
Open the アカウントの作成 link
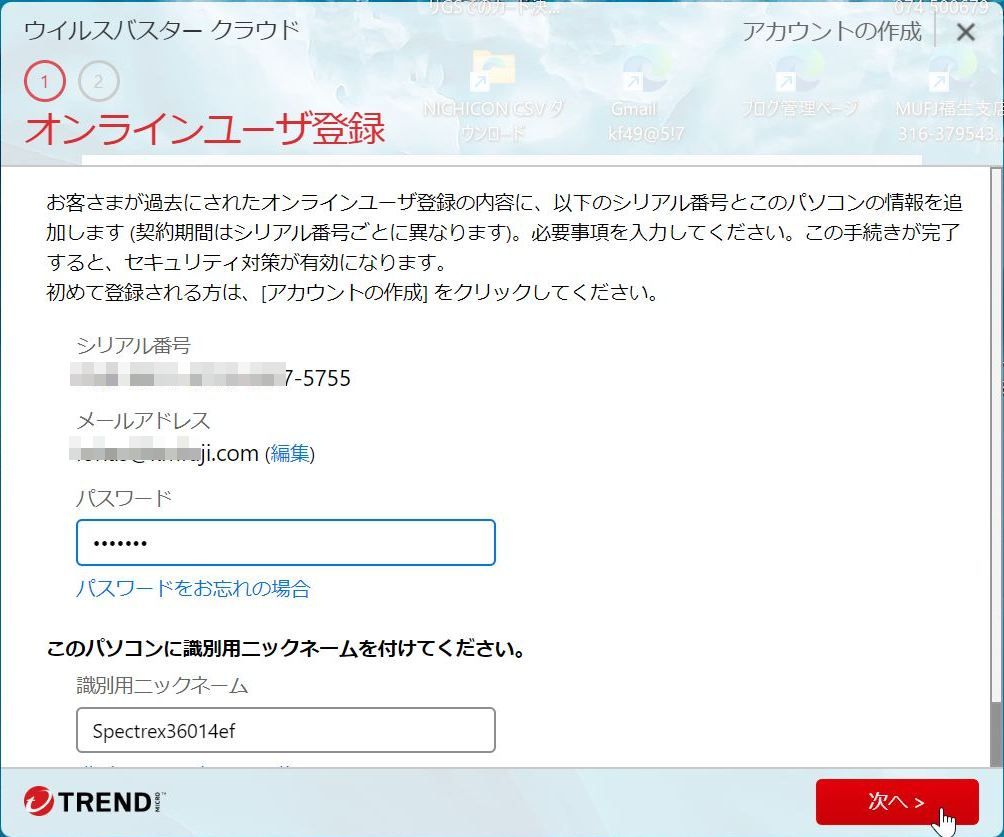[x=832, y=31]
